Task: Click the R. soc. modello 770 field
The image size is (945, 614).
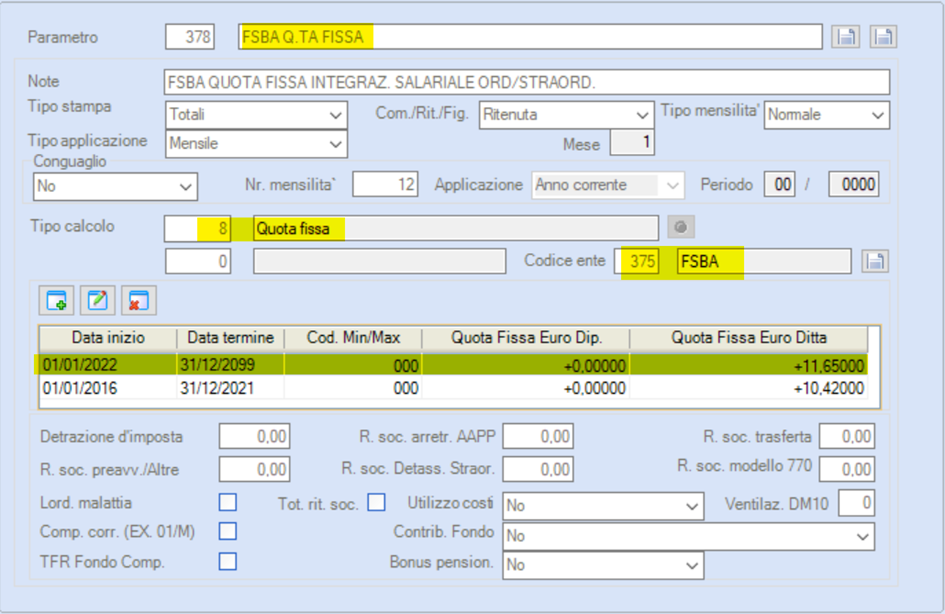Action: click(x=847, y=469)
